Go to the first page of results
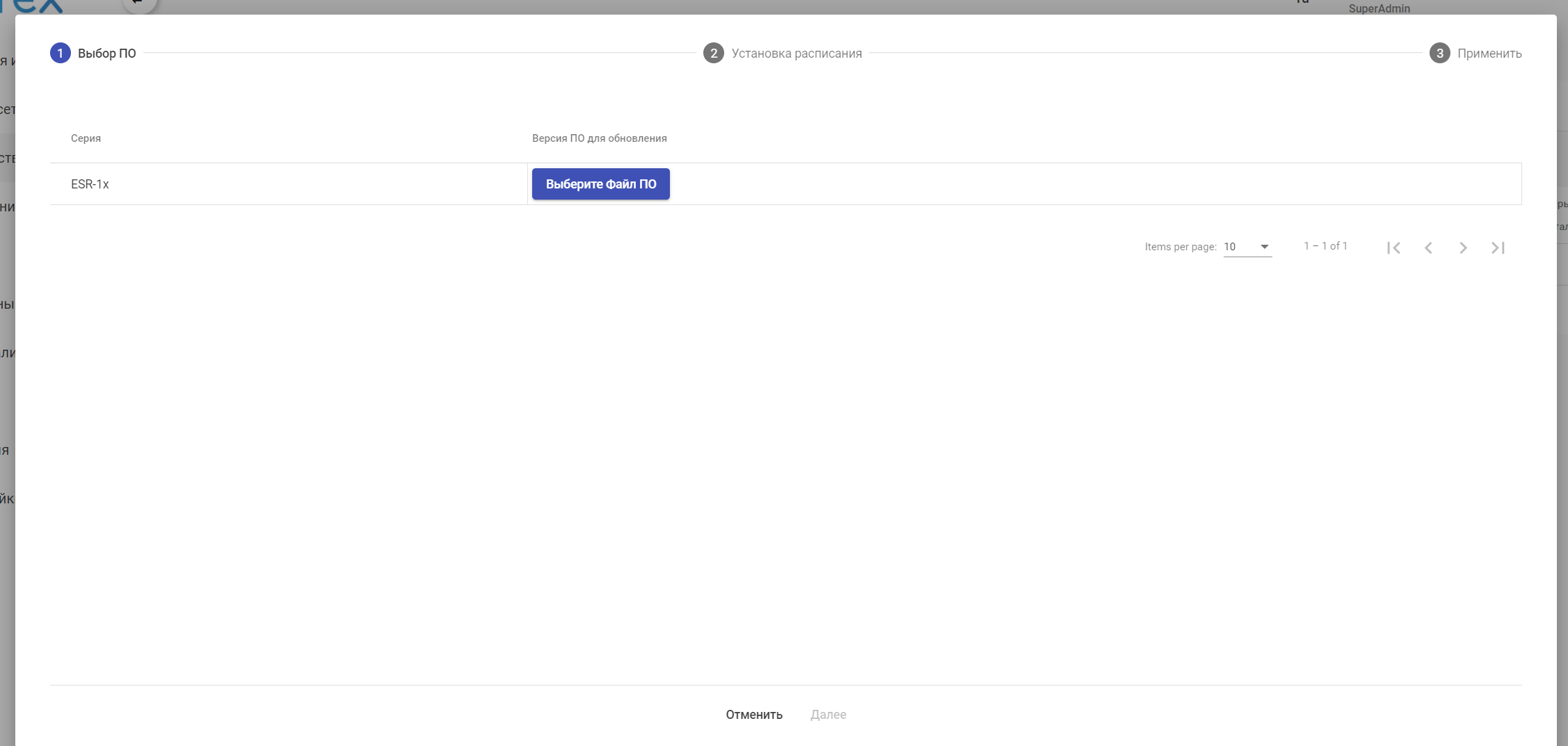The image size is (1568, 746). pyautogui.click(x=1393, y=248)
